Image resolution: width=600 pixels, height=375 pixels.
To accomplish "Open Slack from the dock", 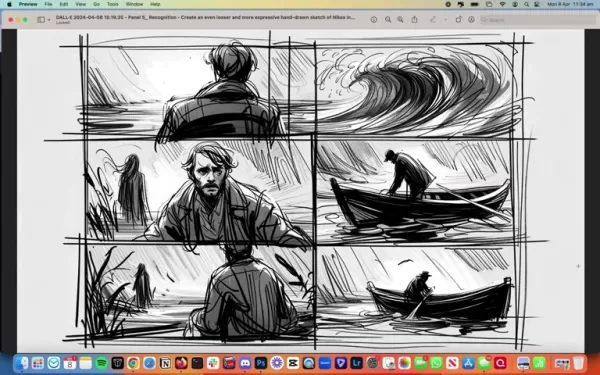I will pyautogui.click(x=213, y=363).
